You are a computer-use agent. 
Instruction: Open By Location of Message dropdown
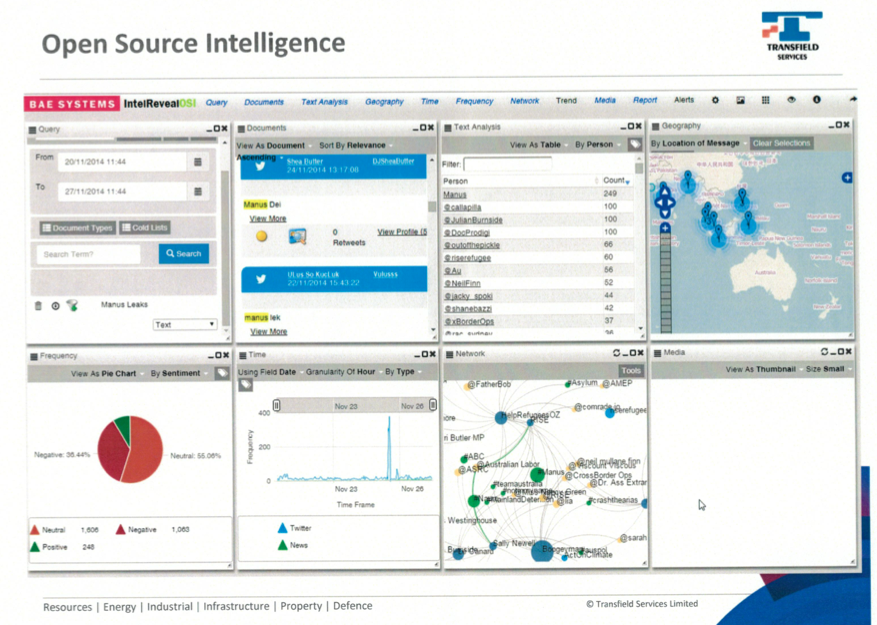tap(699, 143)
